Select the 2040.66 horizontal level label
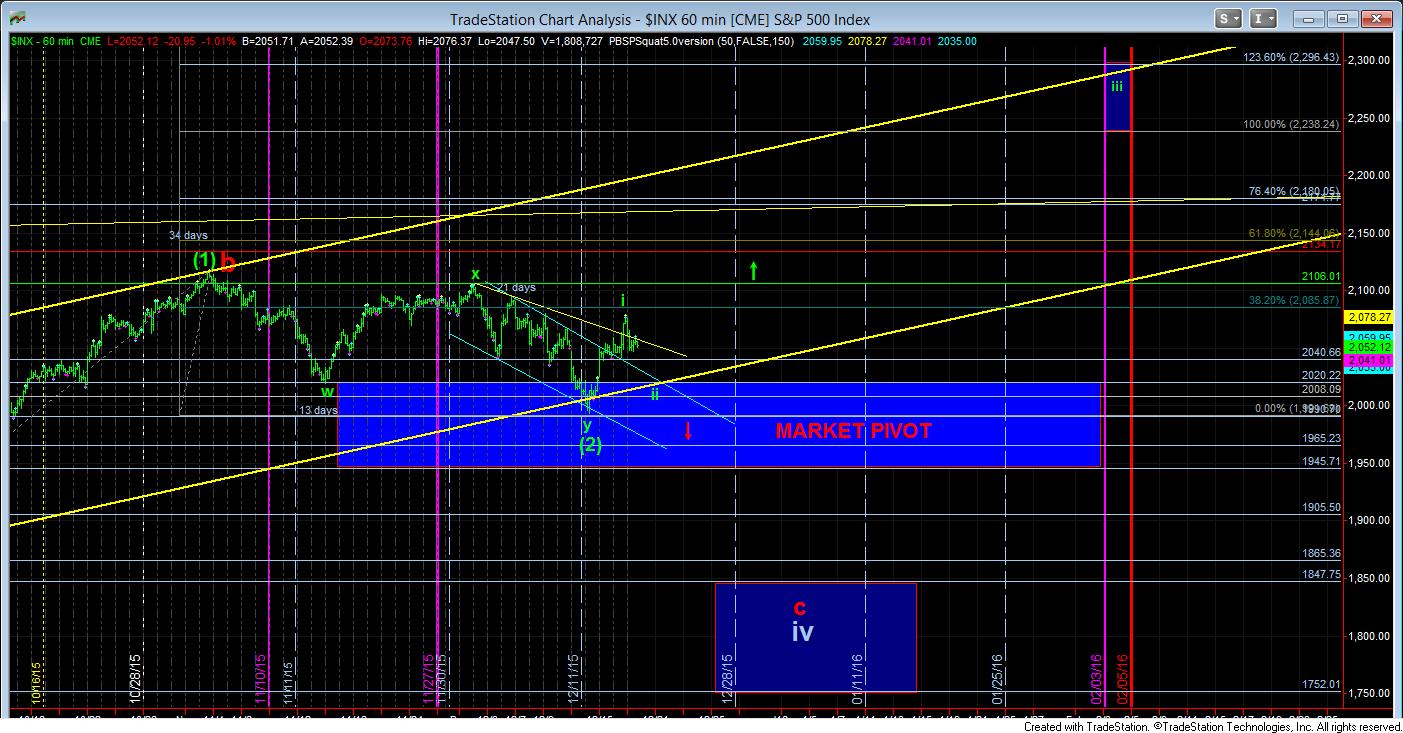This screenshot has width=1403, height=733. (x=1320, y=353)
